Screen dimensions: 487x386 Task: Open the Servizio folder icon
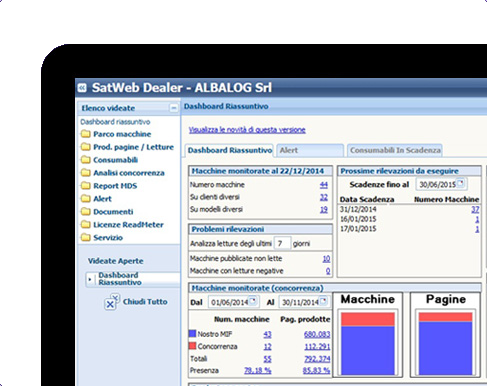86,237
